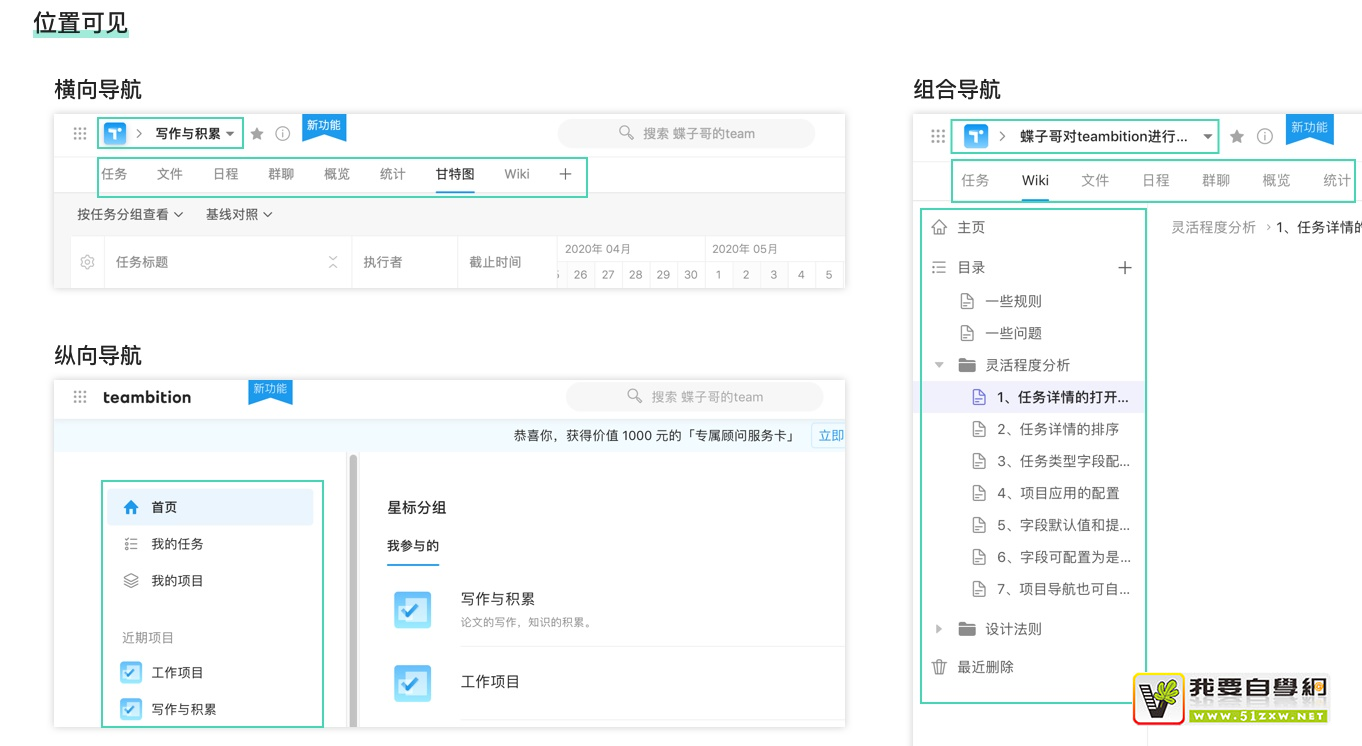Open 写作与积累 project card icon
Viewport: 1362px width, 746px height.
pos(413,609)
